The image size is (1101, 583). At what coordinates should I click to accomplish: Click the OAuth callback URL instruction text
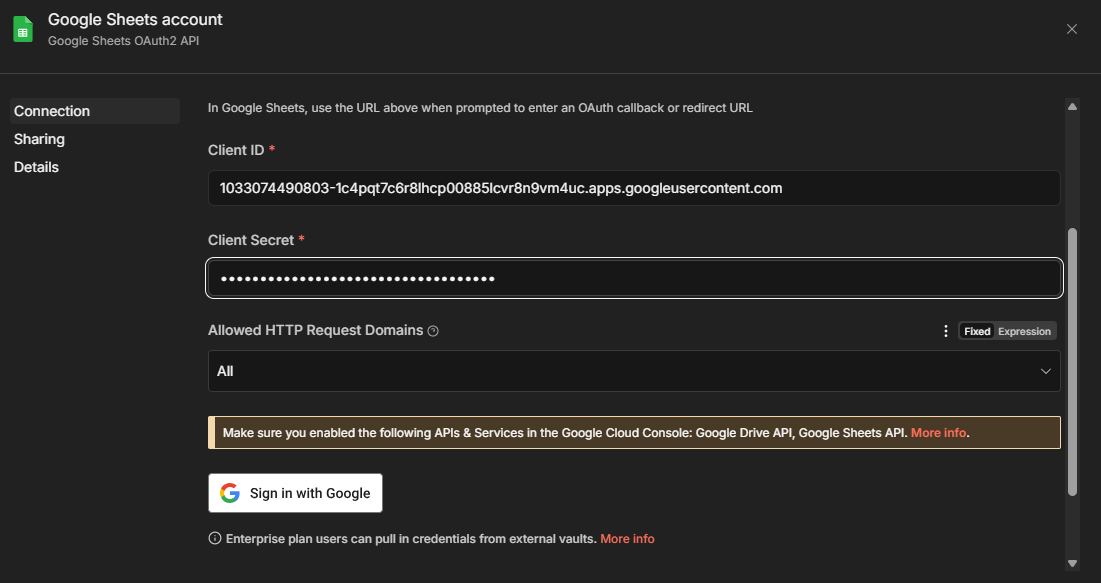click(480, 108)
